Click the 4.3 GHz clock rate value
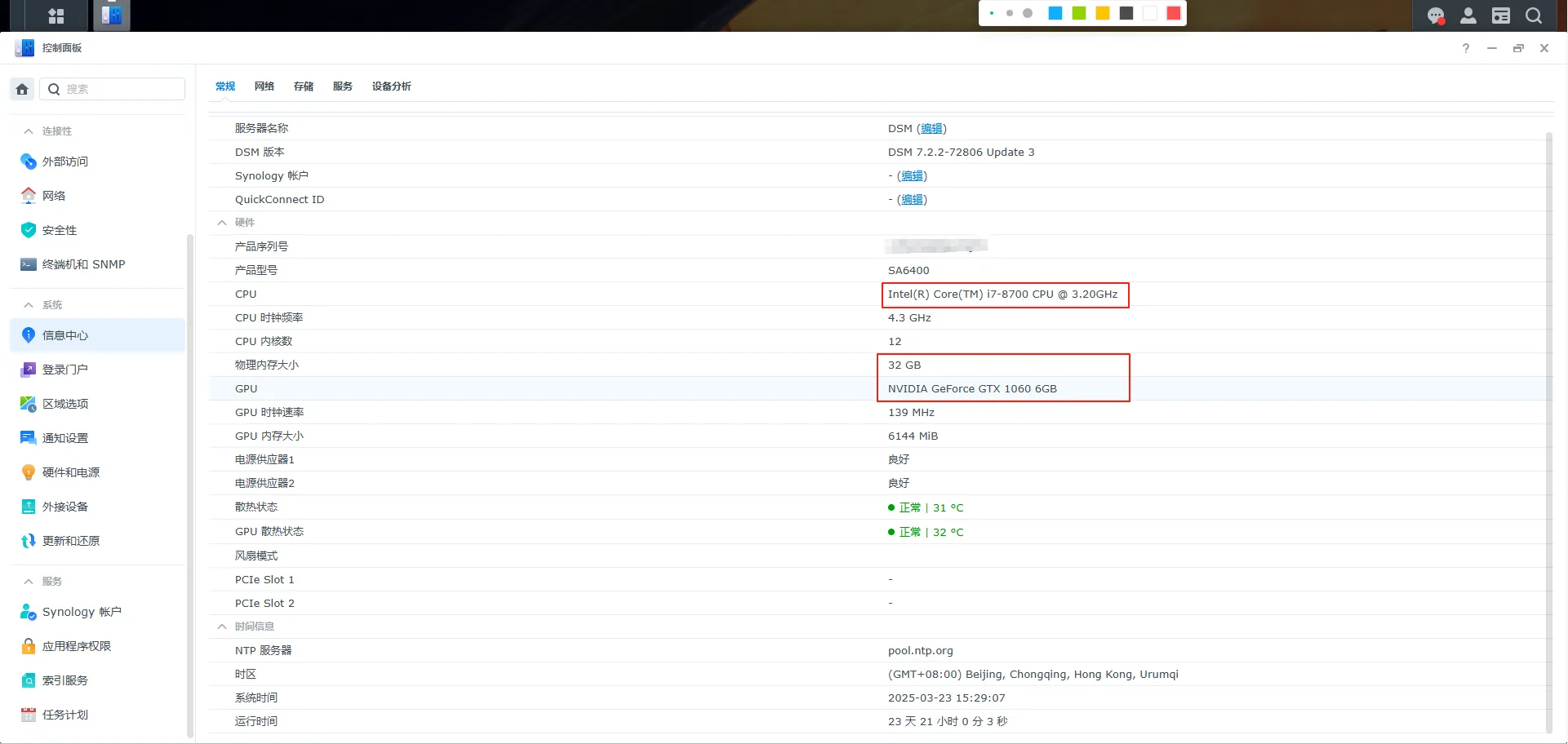This screenshot has width=1568, height=744. (x=909, y=318)
